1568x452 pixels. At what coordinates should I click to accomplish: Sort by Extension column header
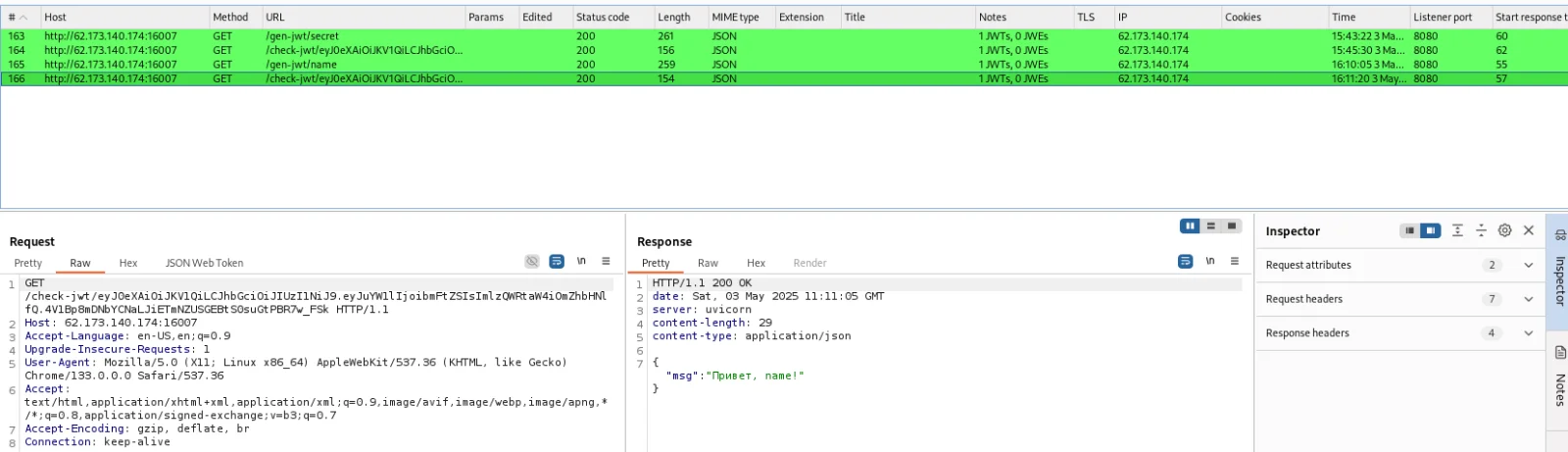(x=807, y=17)
